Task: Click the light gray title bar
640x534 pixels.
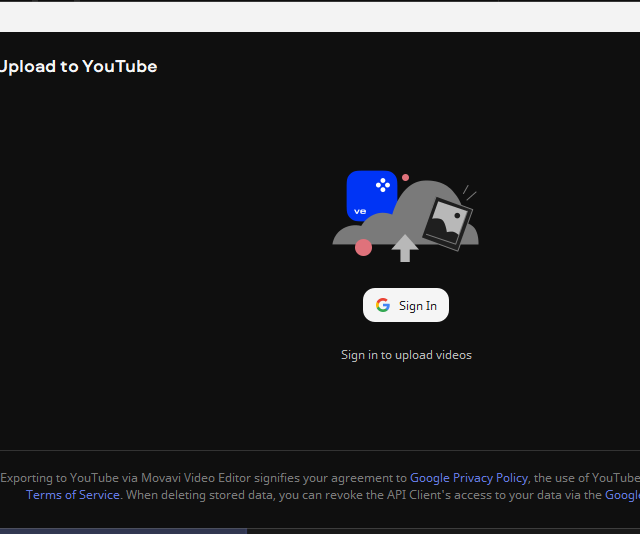Action: pos(320,16)
